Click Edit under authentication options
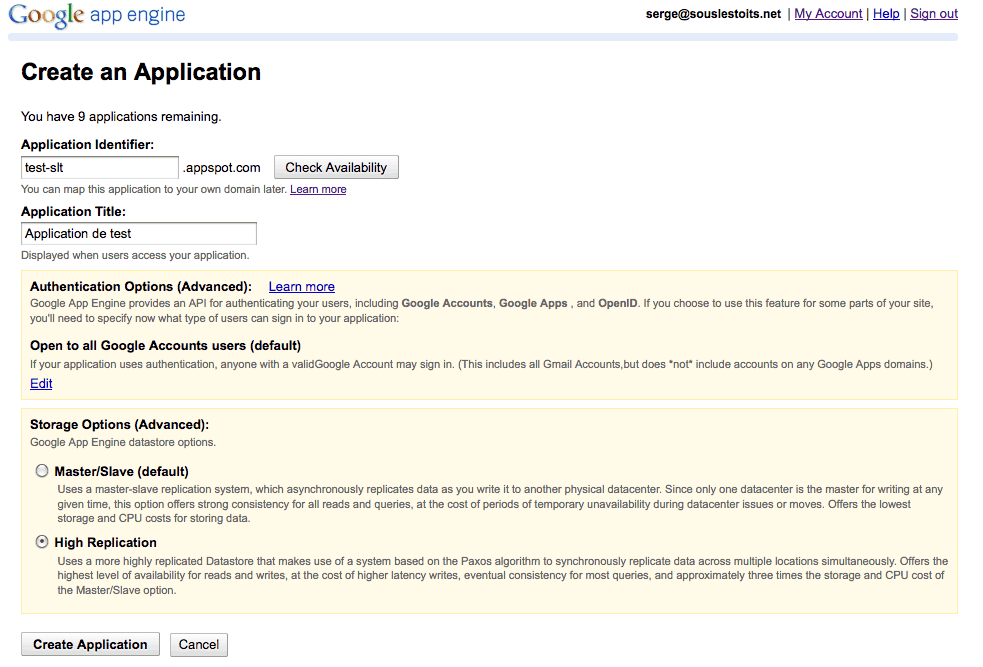The height and width of the screenshot is (667, 983). (x=41, y=384)
